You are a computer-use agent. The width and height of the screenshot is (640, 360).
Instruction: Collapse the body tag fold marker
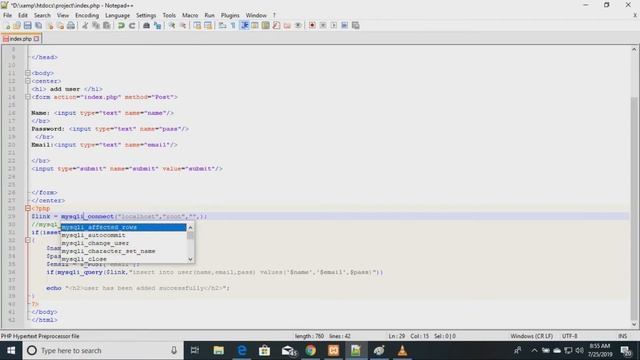point(28,73)
